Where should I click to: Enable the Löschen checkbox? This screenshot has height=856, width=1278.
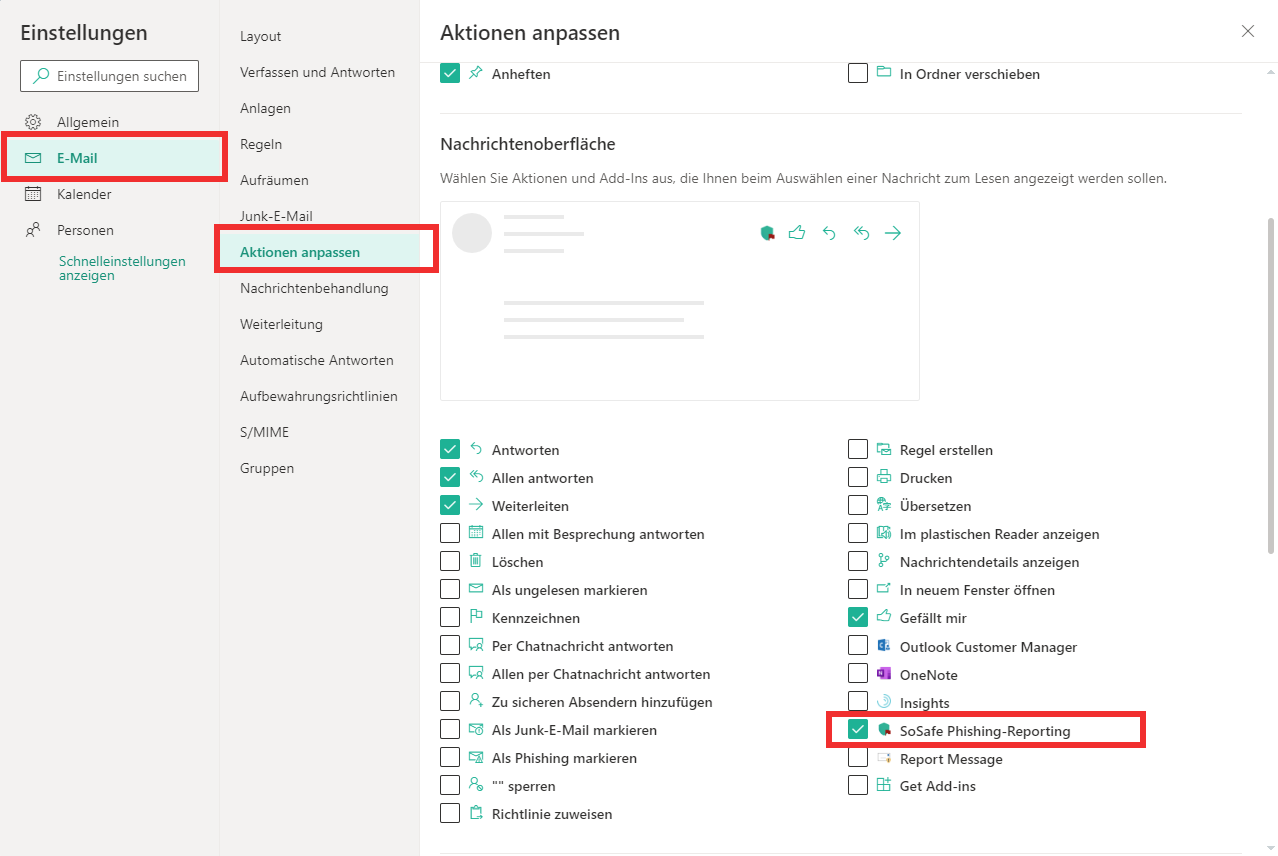click(x=450, y=562)
